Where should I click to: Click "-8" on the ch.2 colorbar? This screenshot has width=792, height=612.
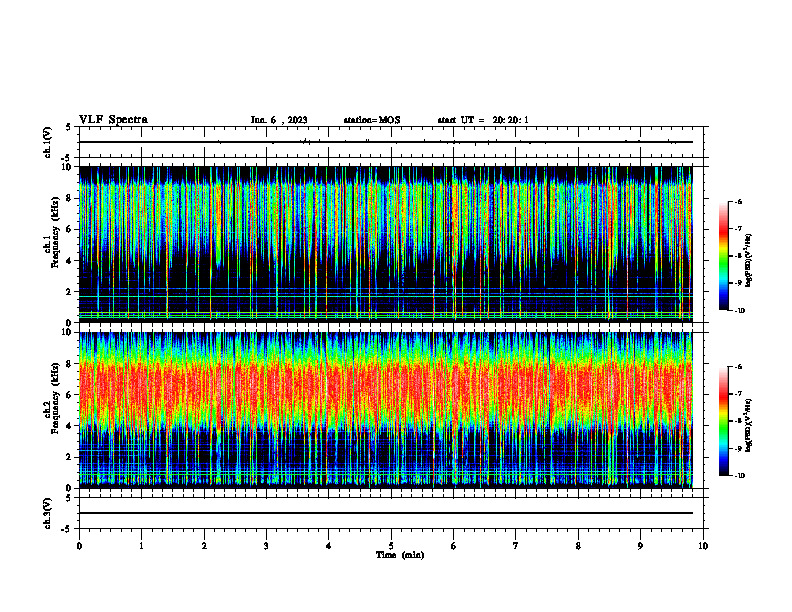pos(738,421)
